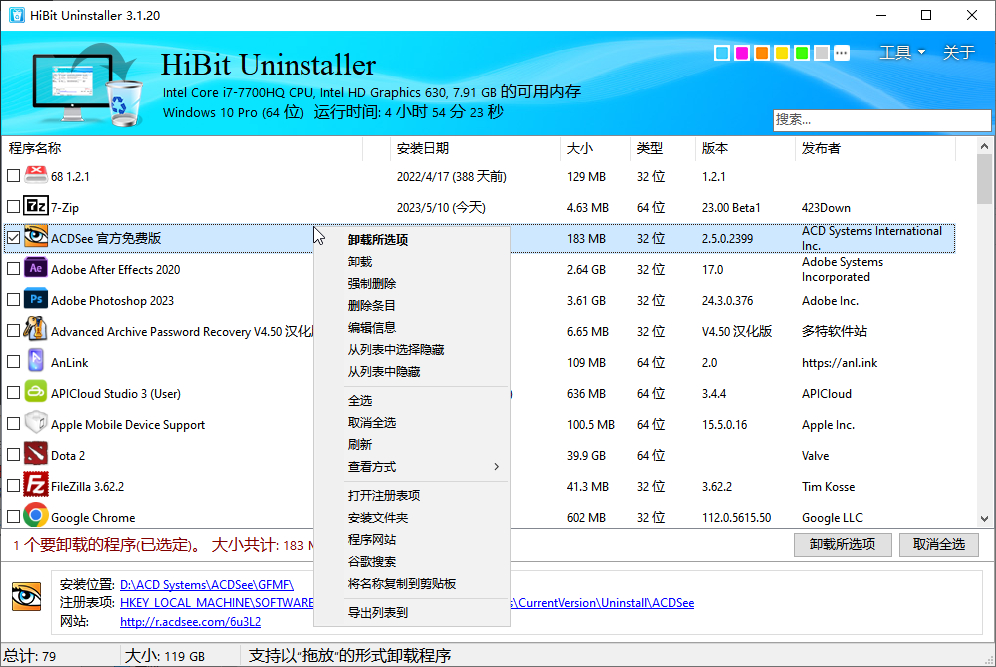Uncheck the ACDSee 官方免费版 checkbox
The width and height of the screenshot is (996, 667).
(13, 238)
